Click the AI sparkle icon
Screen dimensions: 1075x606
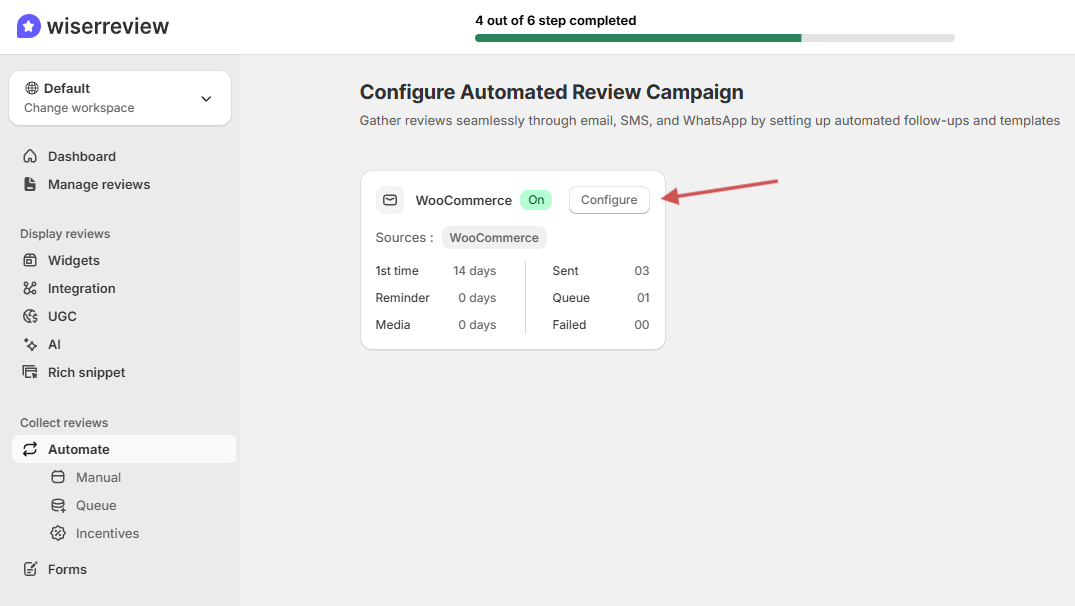click(x=30, y=344)
